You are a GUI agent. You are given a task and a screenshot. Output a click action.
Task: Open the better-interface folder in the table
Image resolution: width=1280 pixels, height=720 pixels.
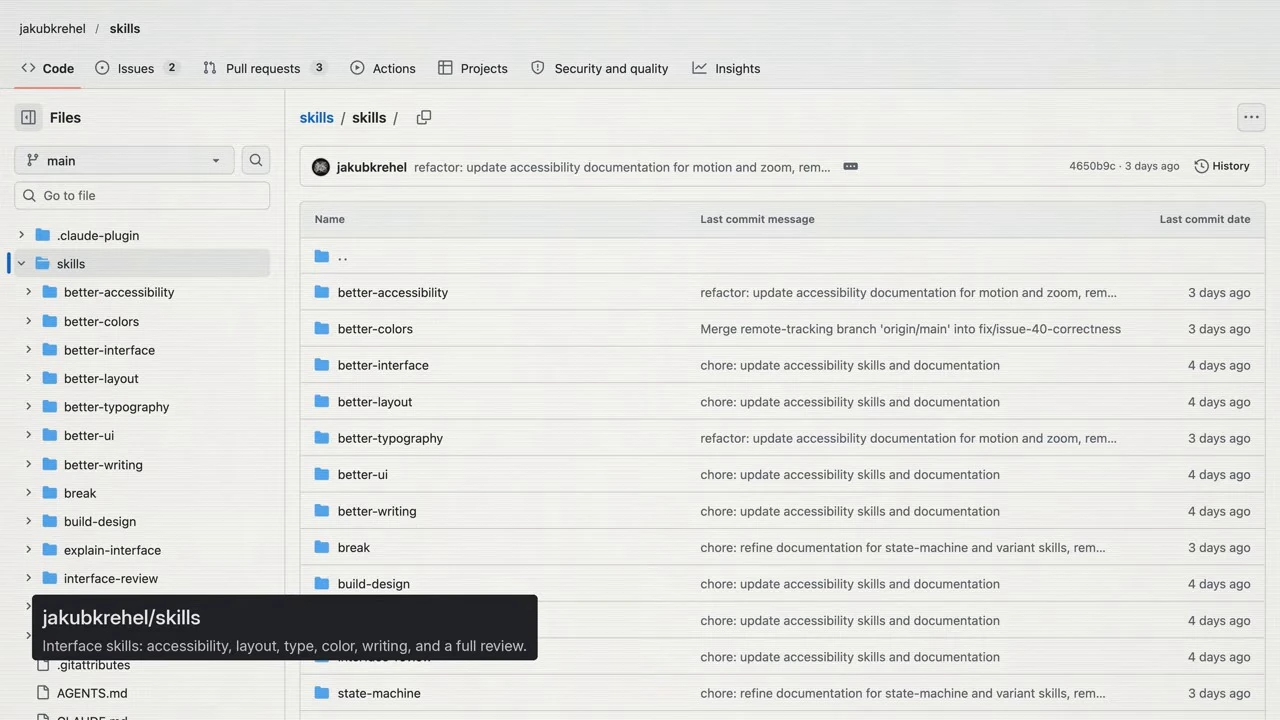383,365
